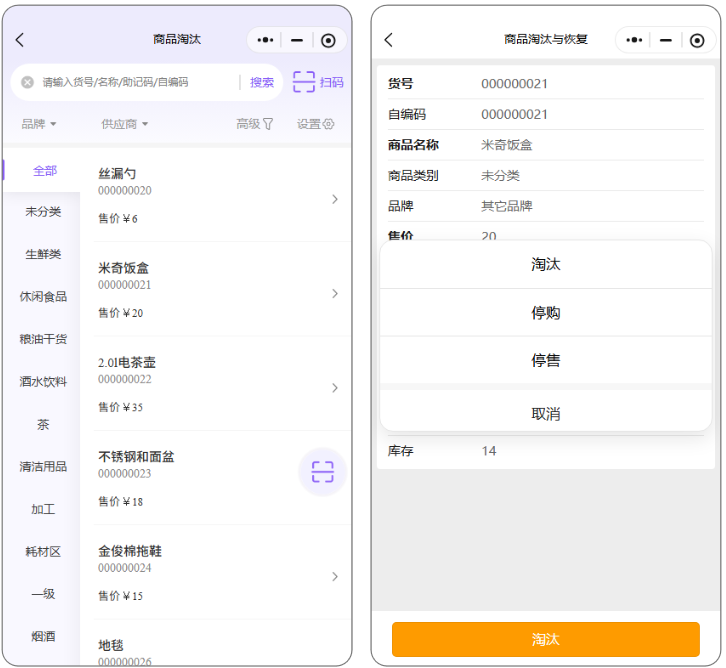The image size is (726, 668).
Task: Choose 停购 in the action sheet
Action: click(x=545, y=313)
